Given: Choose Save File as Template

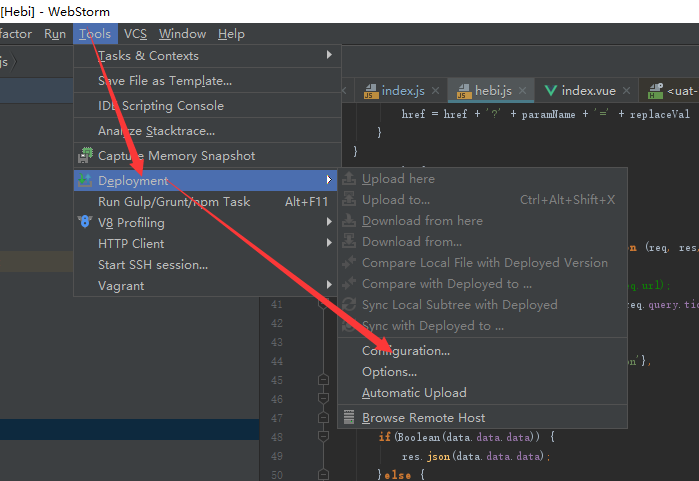Looking at the screenshot, I should point(207,81).
